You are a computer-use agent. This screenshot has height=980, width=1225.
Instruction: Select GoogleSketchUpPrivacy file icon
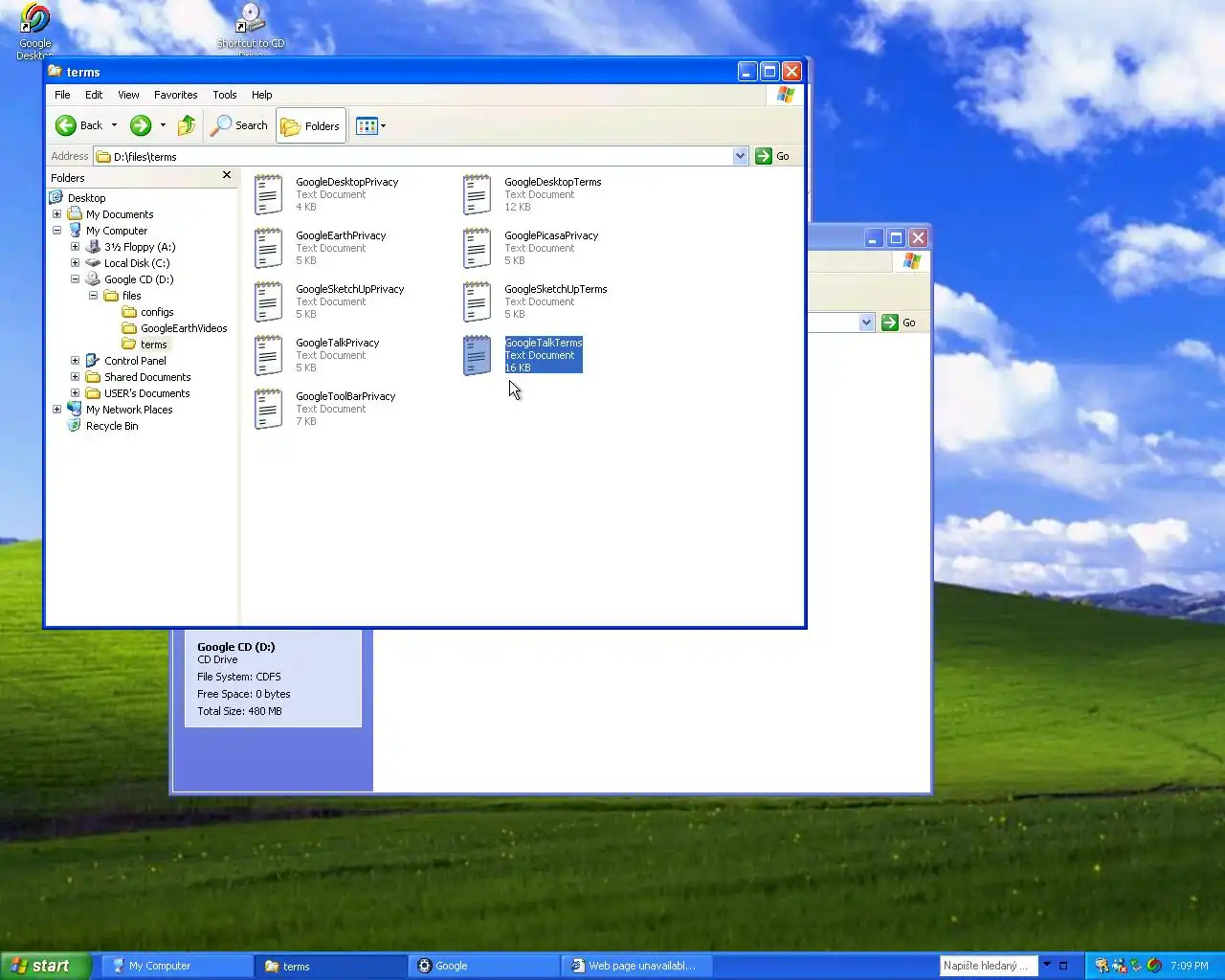268,301
